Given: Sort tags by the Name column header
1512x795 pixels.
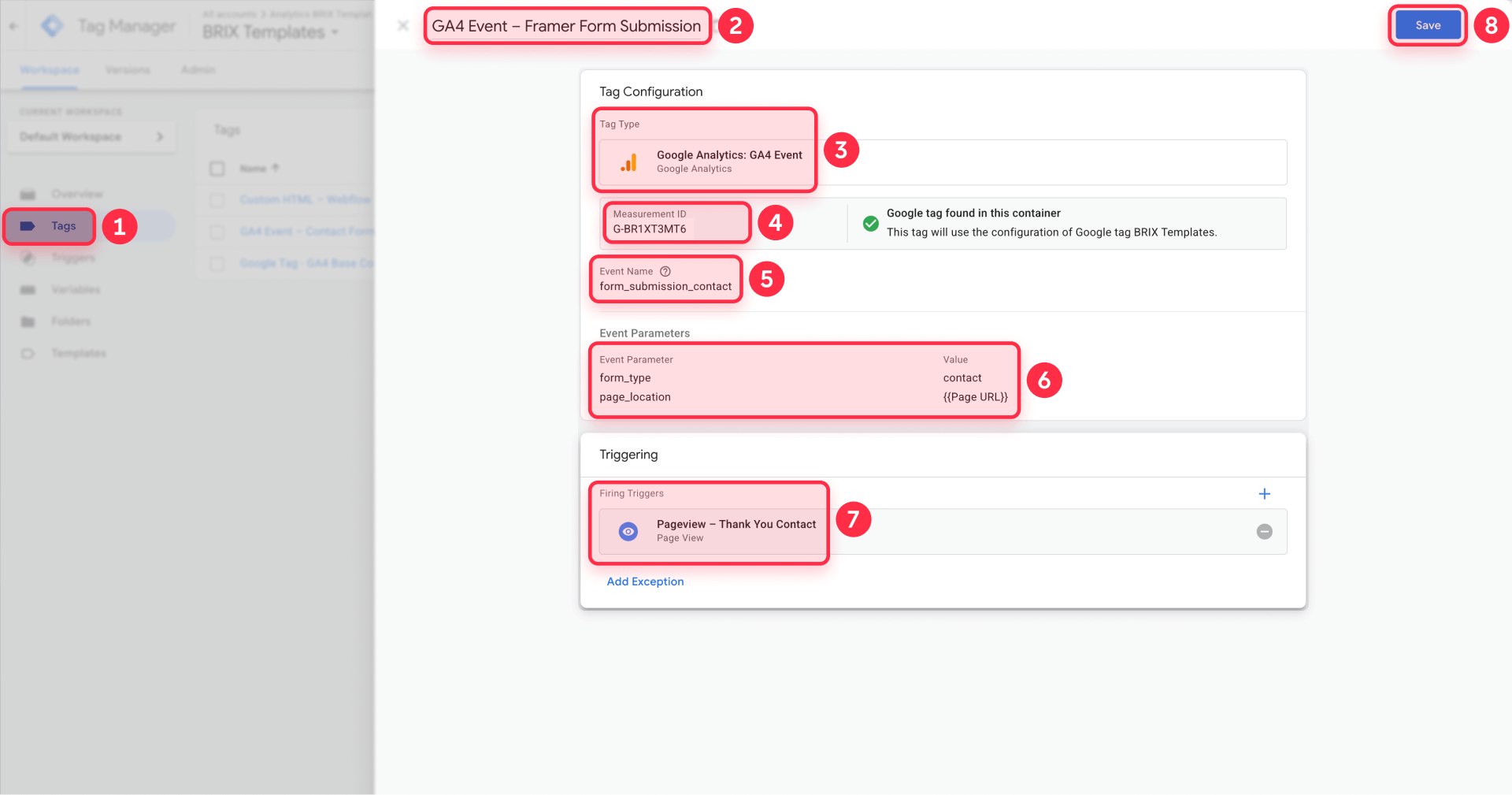Looking at the screenshot, I should coord(259,169).
